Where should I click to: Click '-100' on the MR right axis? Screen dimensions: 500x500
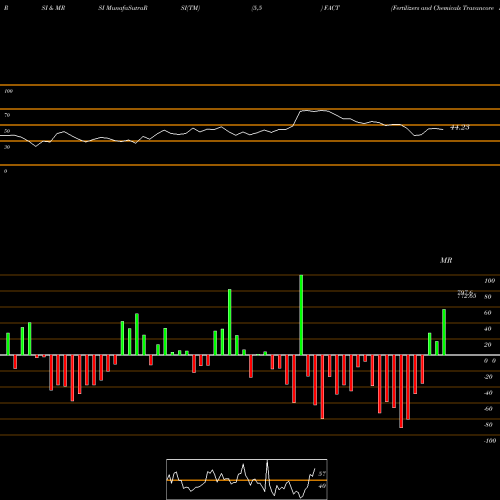(x=490, y=441)
